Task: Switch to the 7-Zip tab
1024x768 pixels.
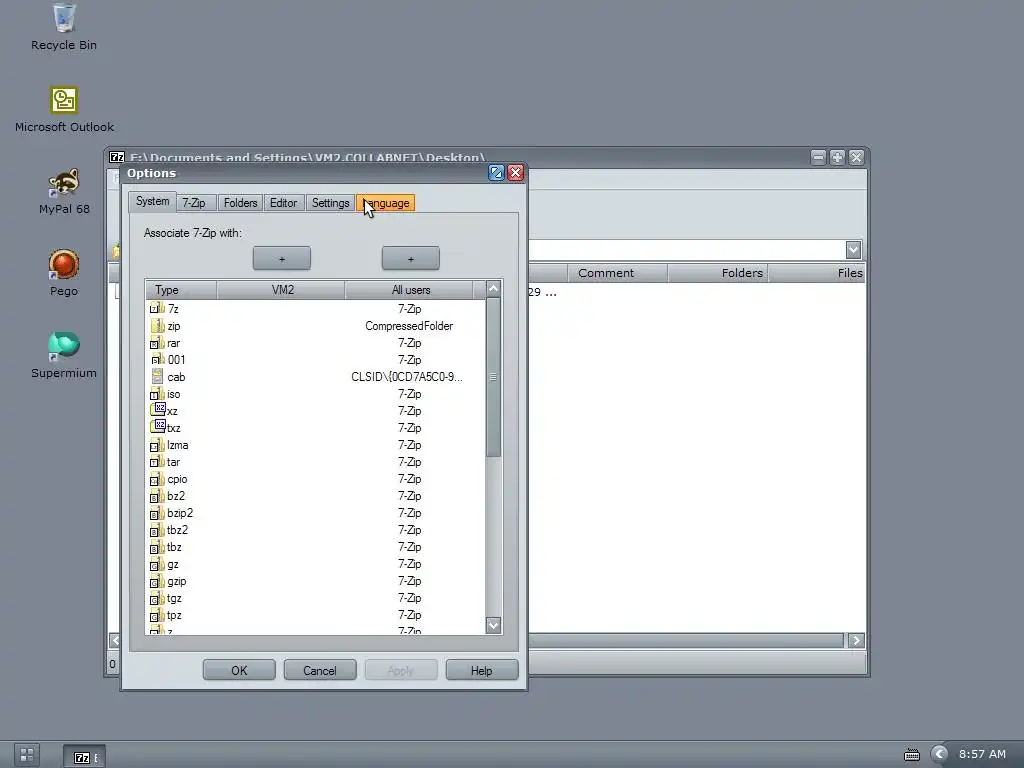Action: (x=194, y=203)
